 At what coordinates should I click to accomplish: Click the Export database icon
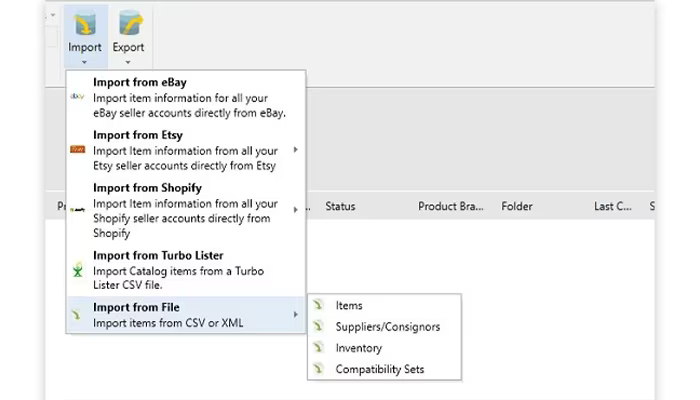[130, 24]
